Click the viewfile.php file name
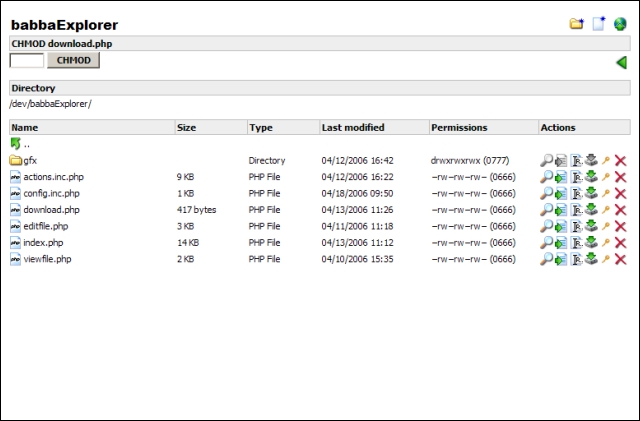The image size is (640, 421). tap(47, 259)
